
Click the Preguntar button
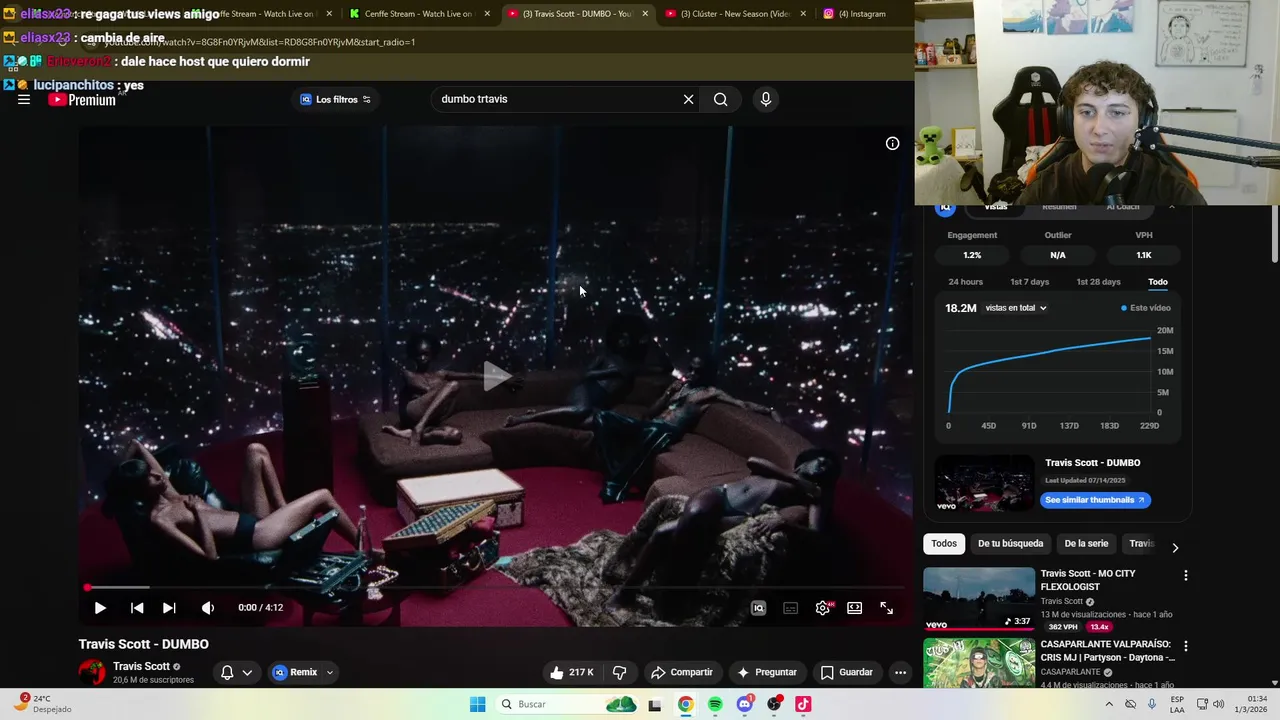click(x=767, y=672)
